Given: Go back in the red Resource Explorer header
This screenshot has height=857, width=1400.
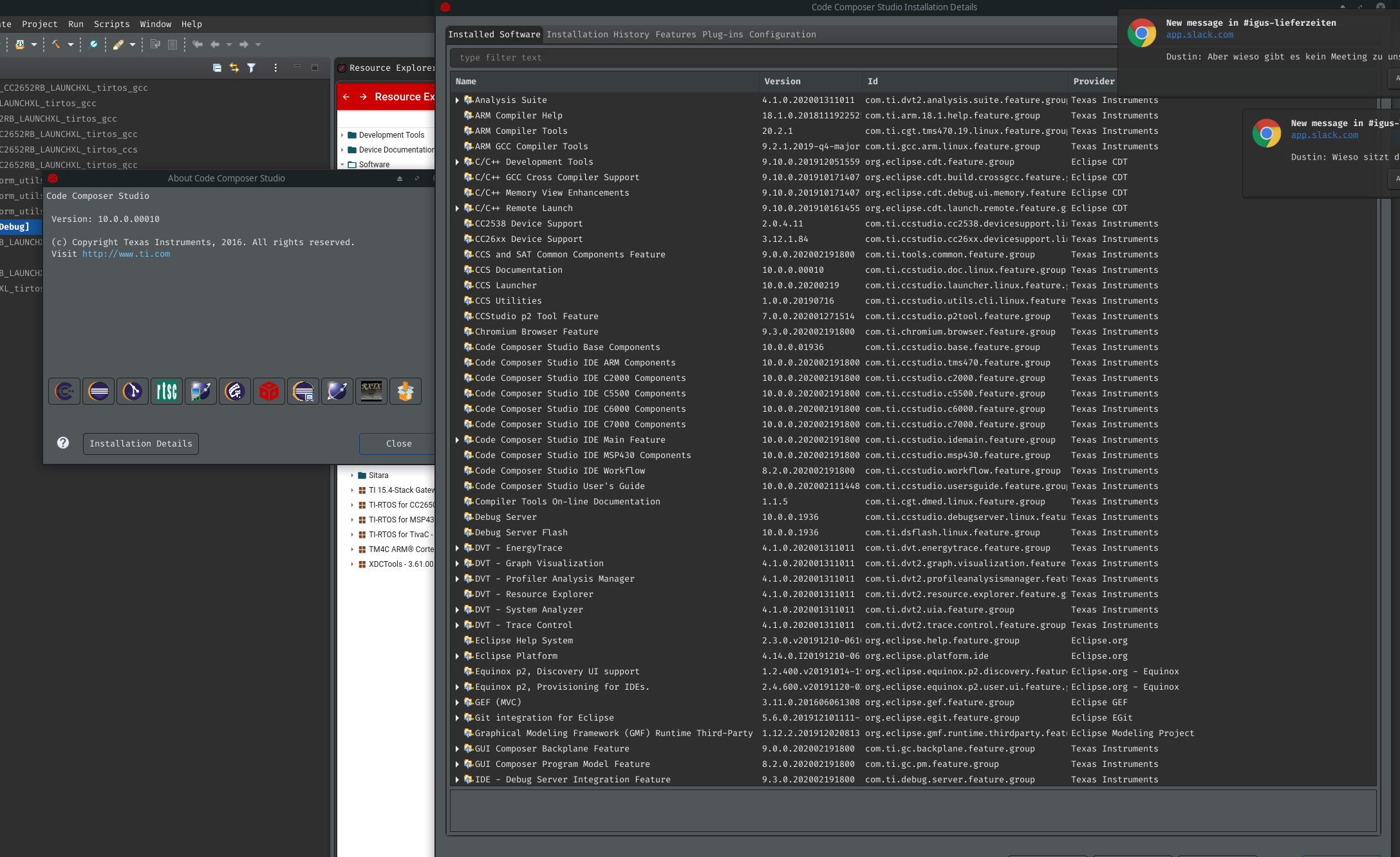Looking at the screenshot, I should 346,97.
